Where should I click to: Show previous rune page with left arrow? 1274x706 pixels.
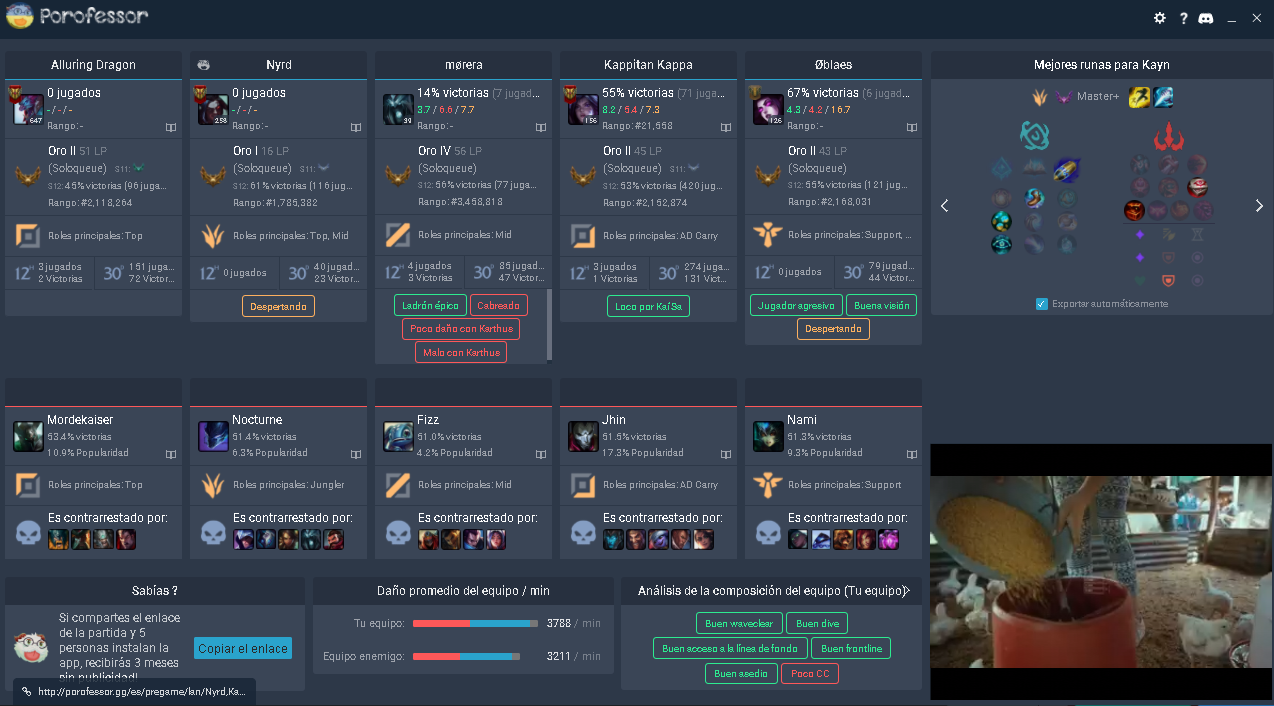point(944,206)
